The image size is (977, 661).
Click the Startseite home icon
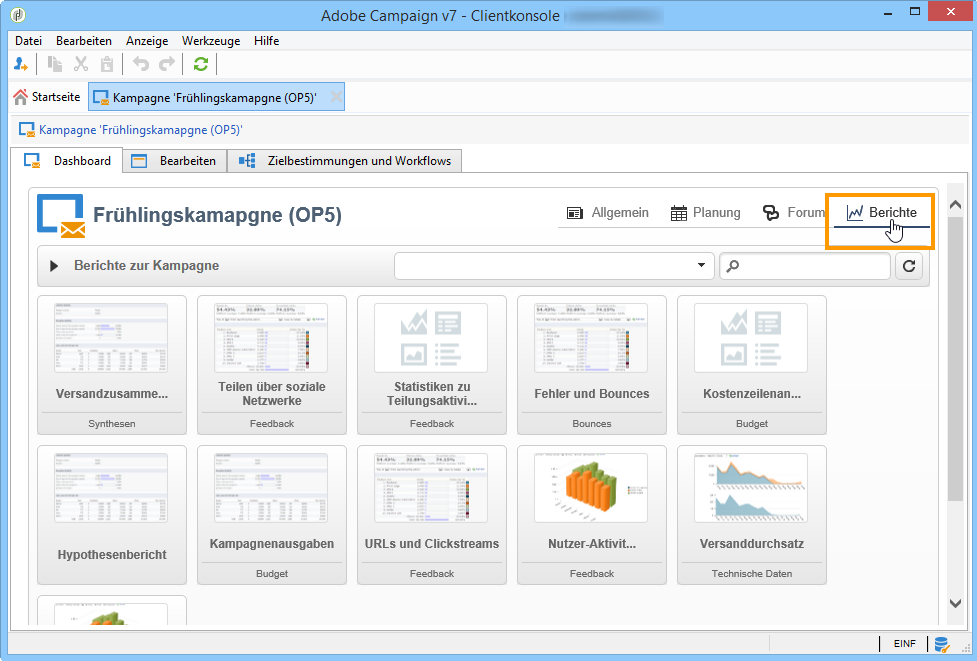click(21, 97)
